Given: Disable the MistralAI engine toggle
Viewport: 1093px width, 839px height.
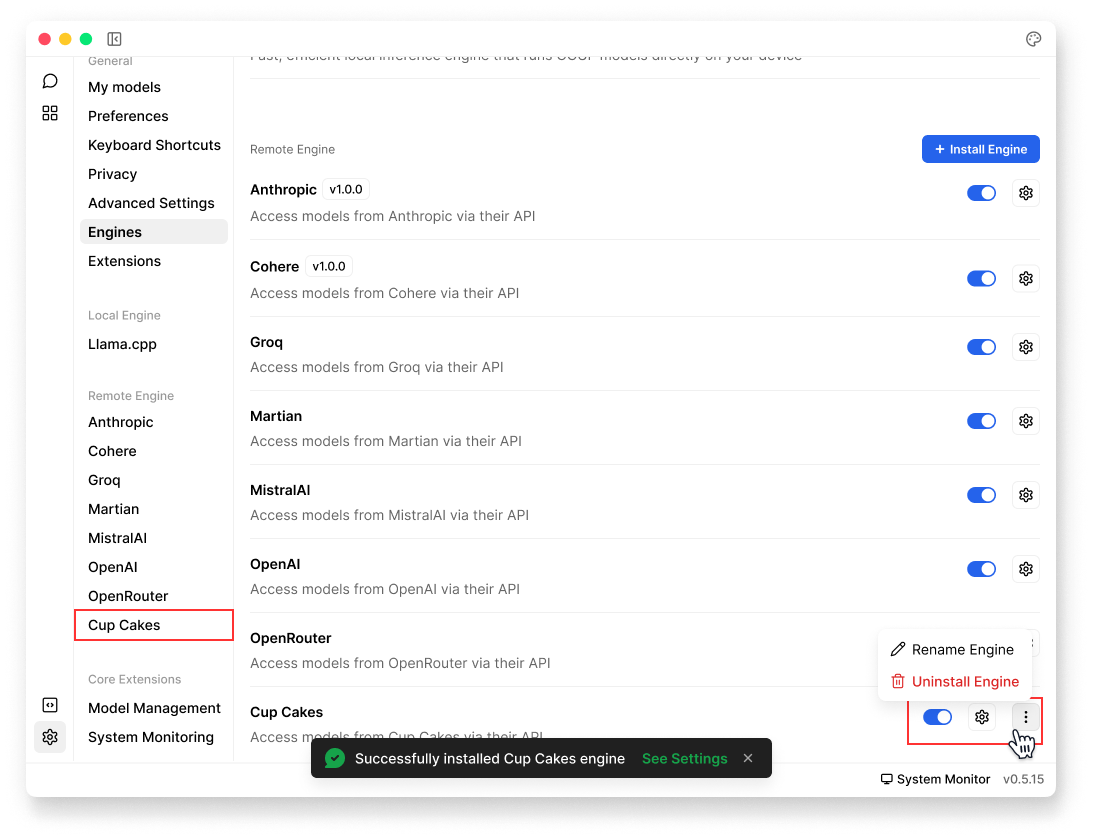Looking at the screenshot, I should click(981, 495).
